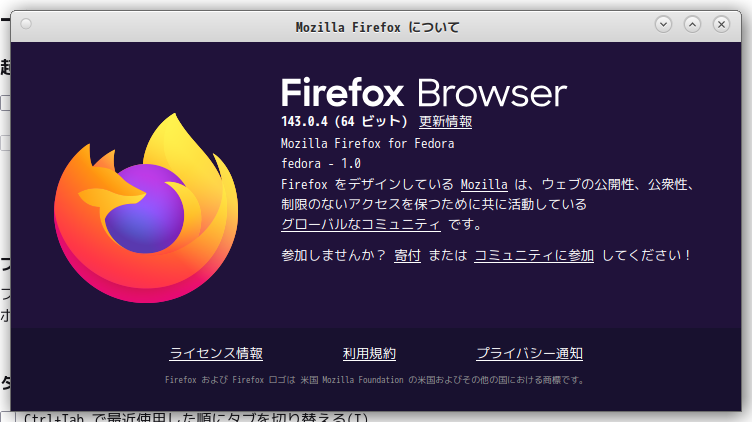The height and width of the screenshot is (422, 752).
Task: Open ライセンス情報 licensing information
Action: (x=216, y=353)
